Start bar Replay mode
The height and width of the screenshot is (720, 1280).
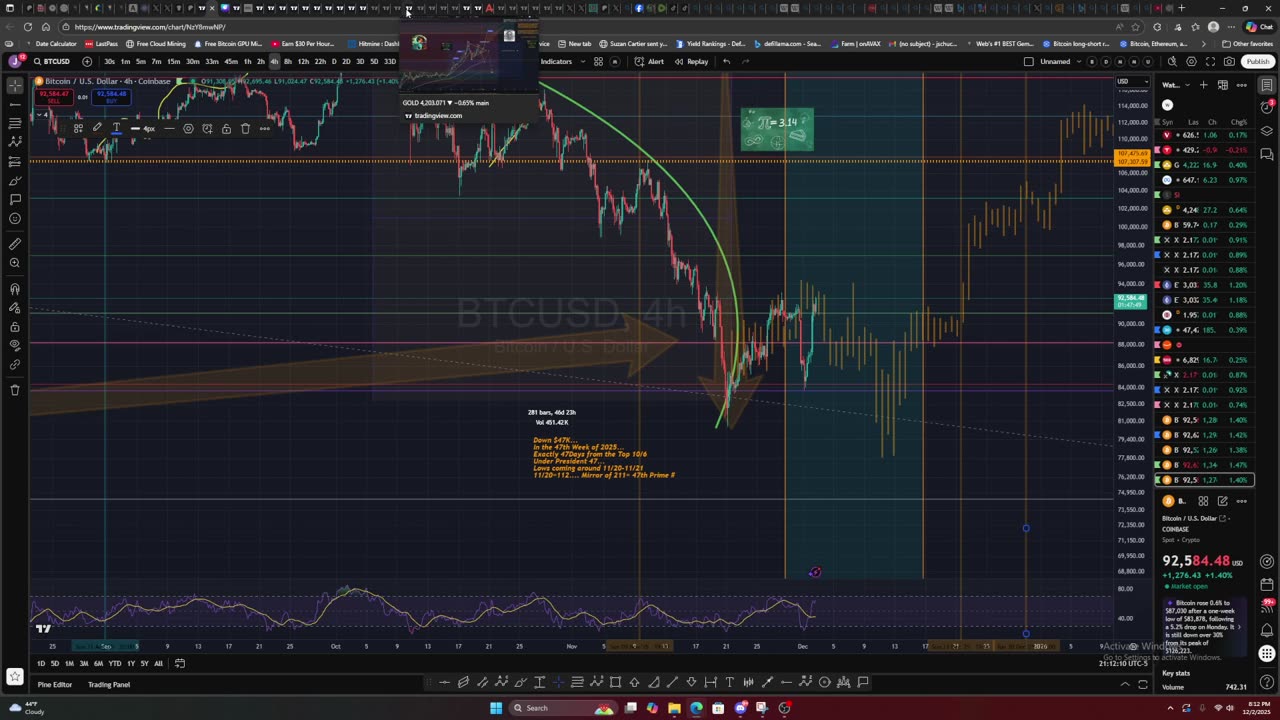pyautogui.click(x=691, y=62)
